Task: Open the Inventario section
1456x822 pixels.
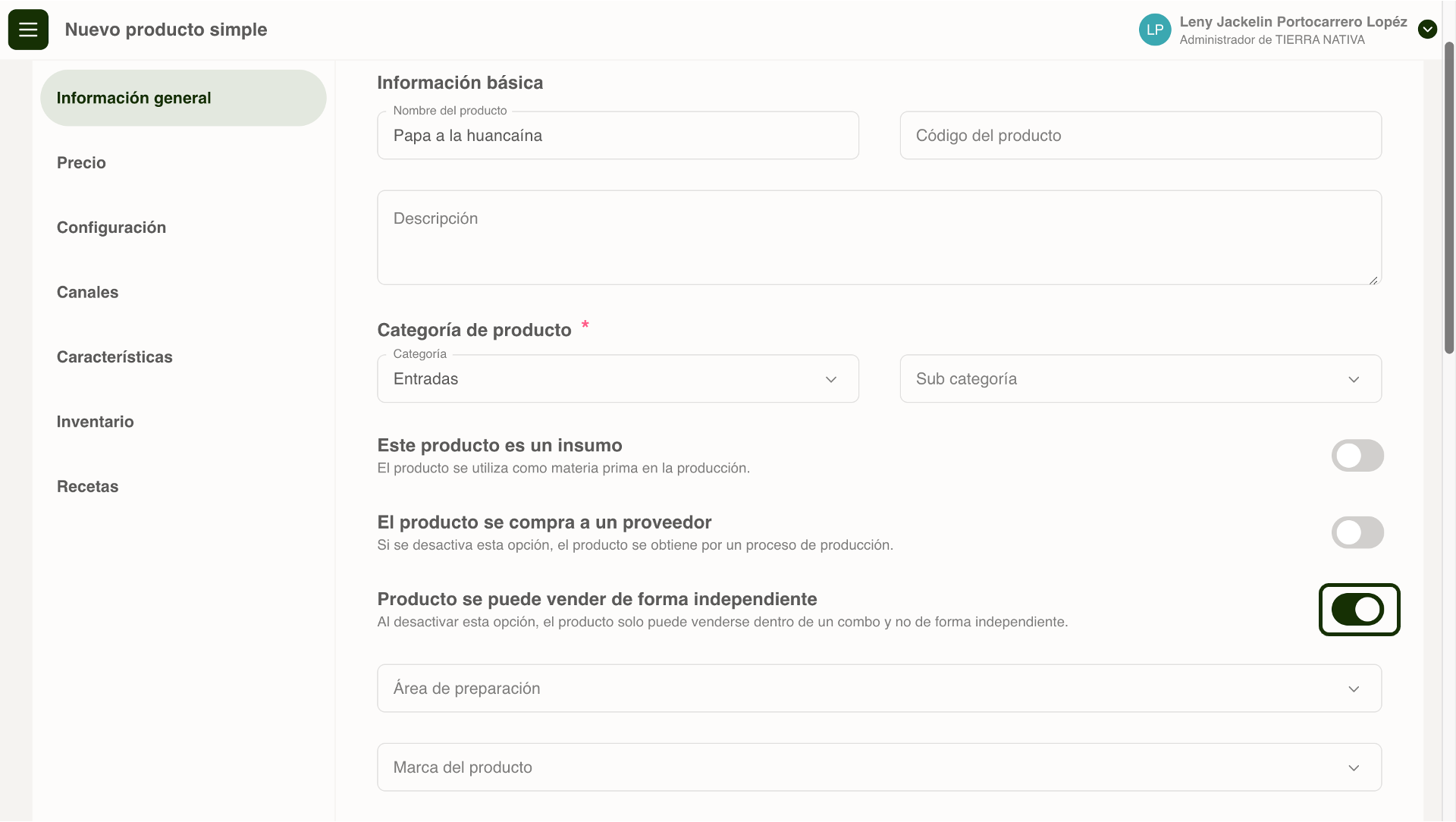Action: pos(95,422)
